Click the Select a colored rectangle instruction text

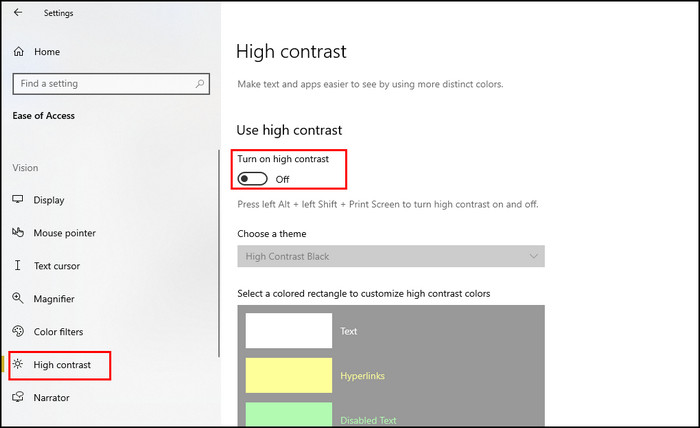(363, 294)
